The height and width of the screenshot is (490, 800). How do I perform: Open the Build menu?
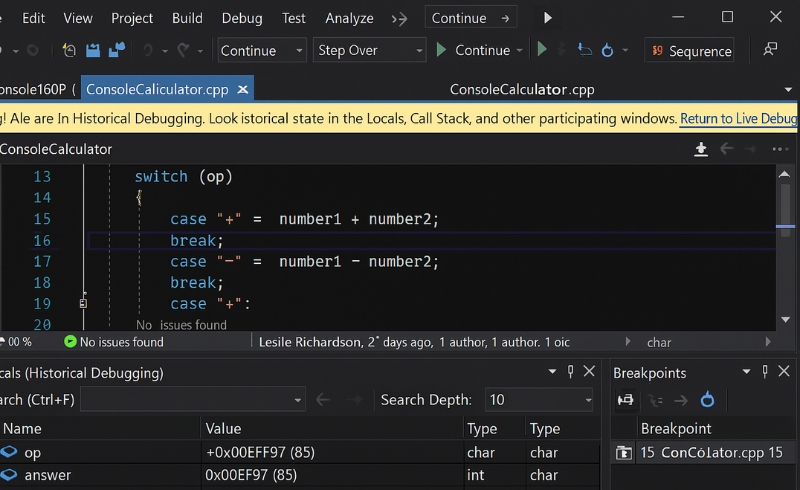coord(187,18)
